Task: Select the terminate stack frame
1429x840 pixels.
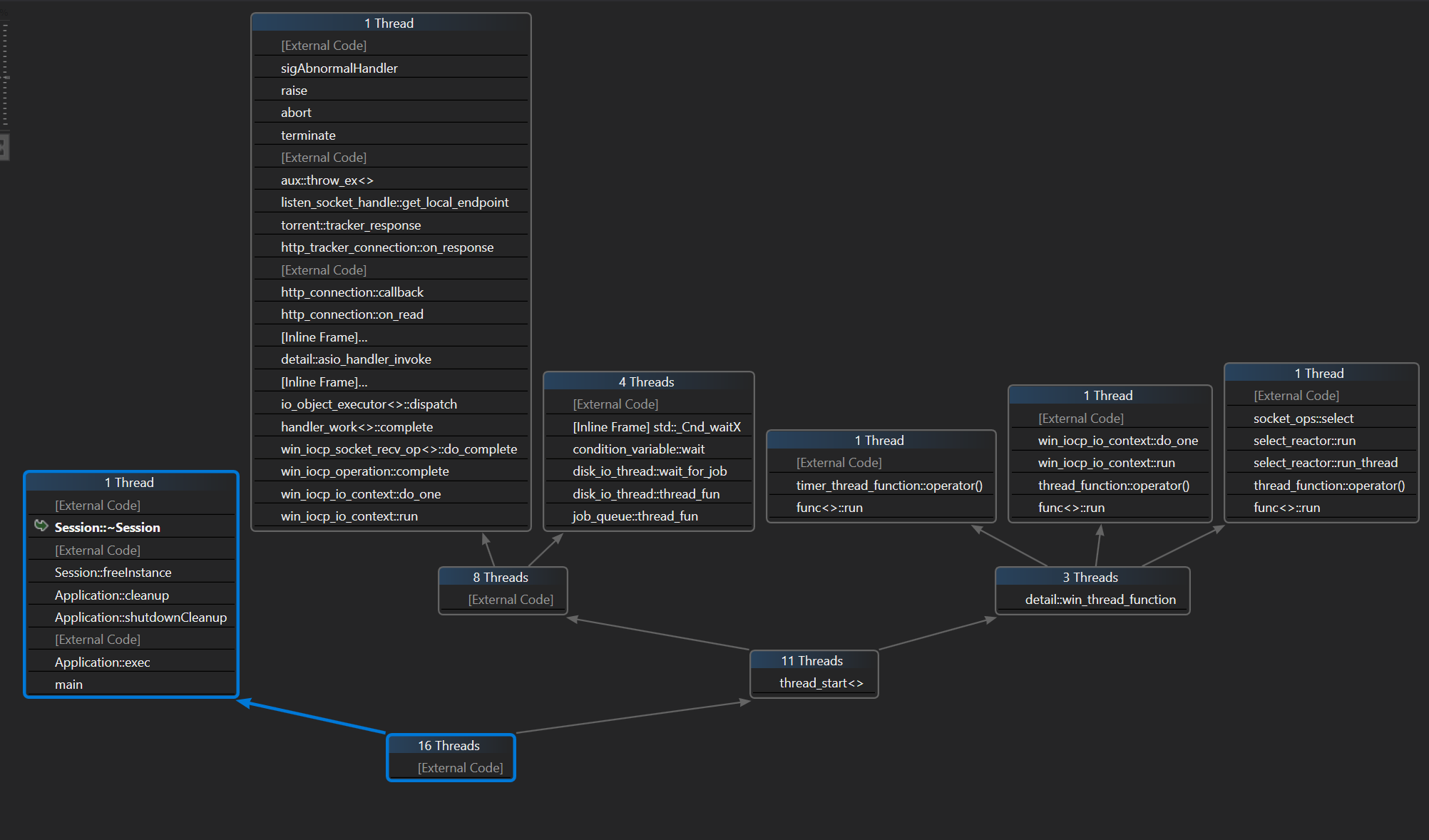Action: [x=308, y=135]
